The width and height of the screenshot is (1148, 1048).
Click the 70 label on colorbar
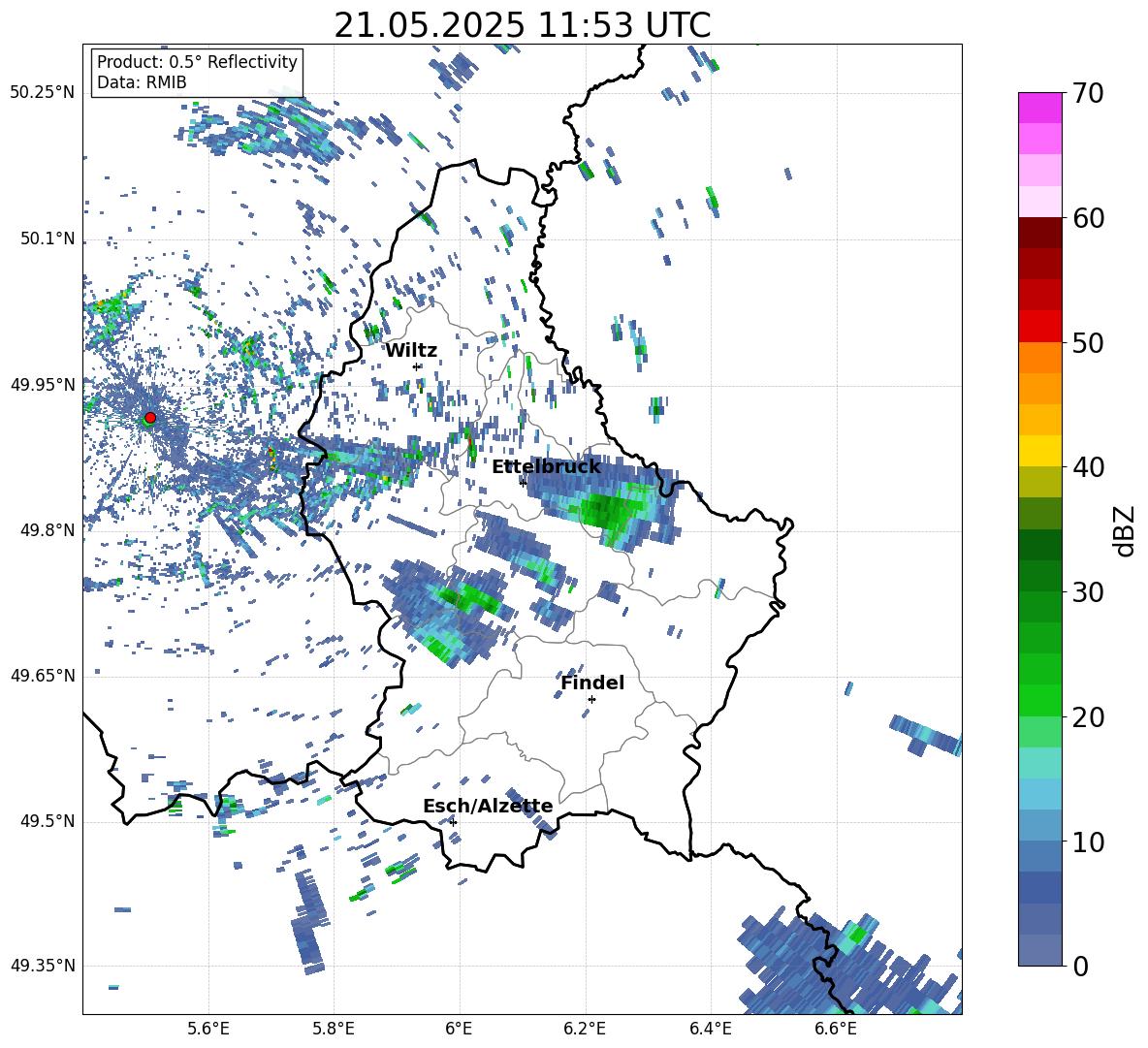(1088, 94)
